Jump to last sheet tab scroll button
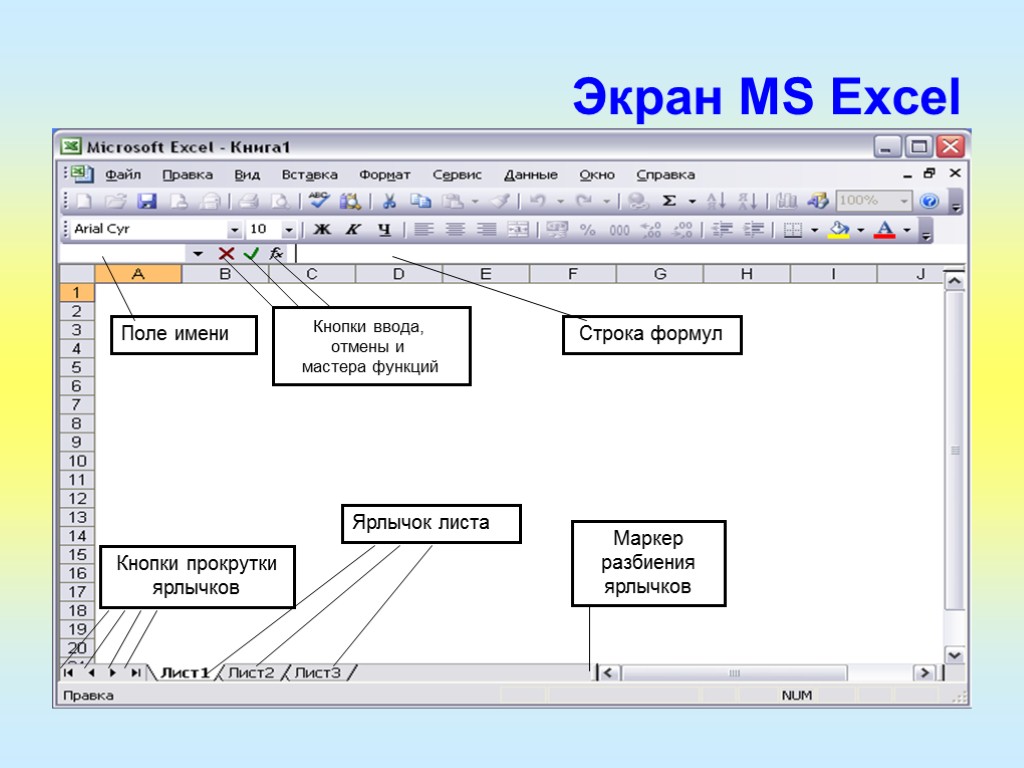 [x=135, y=673]
